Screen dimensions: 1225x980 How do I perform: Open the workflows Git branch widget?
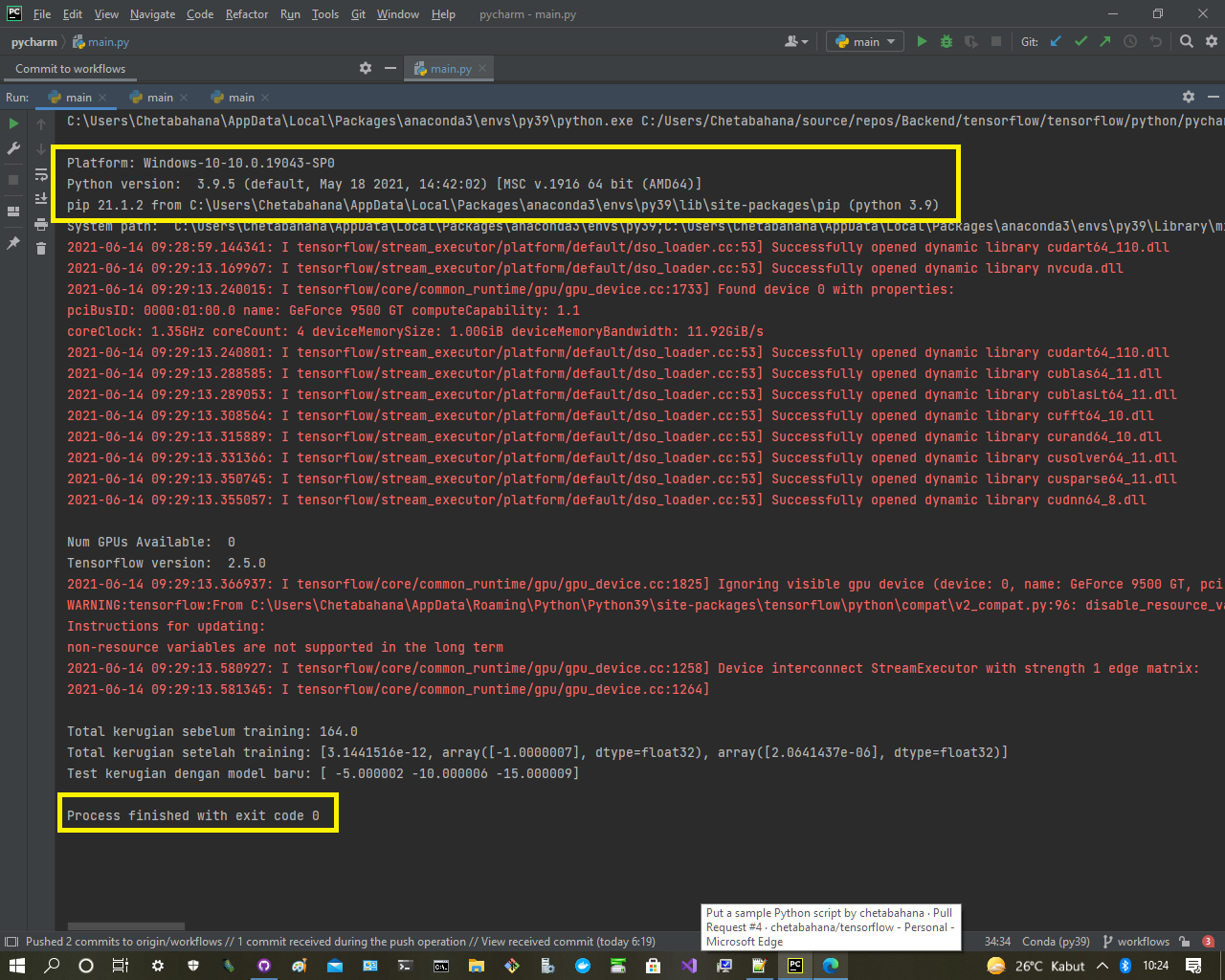click(1136, 941)
